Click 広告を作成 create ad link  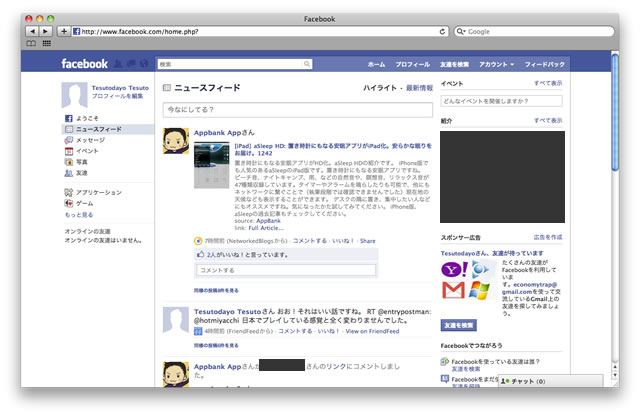[548, 237]
